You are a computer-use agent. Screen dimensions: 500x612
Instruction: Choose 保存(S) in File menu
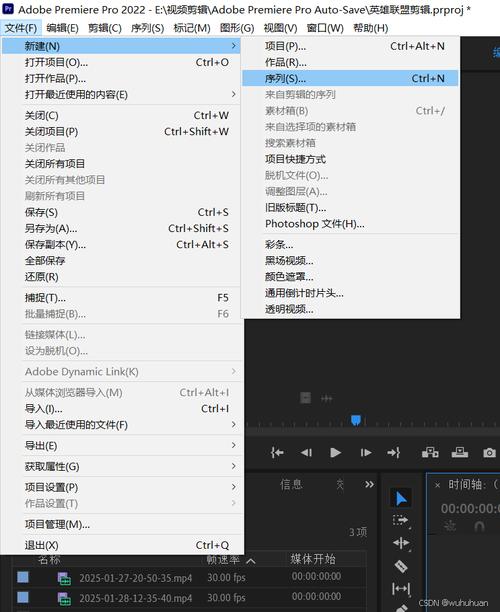(x=121, y=212)
